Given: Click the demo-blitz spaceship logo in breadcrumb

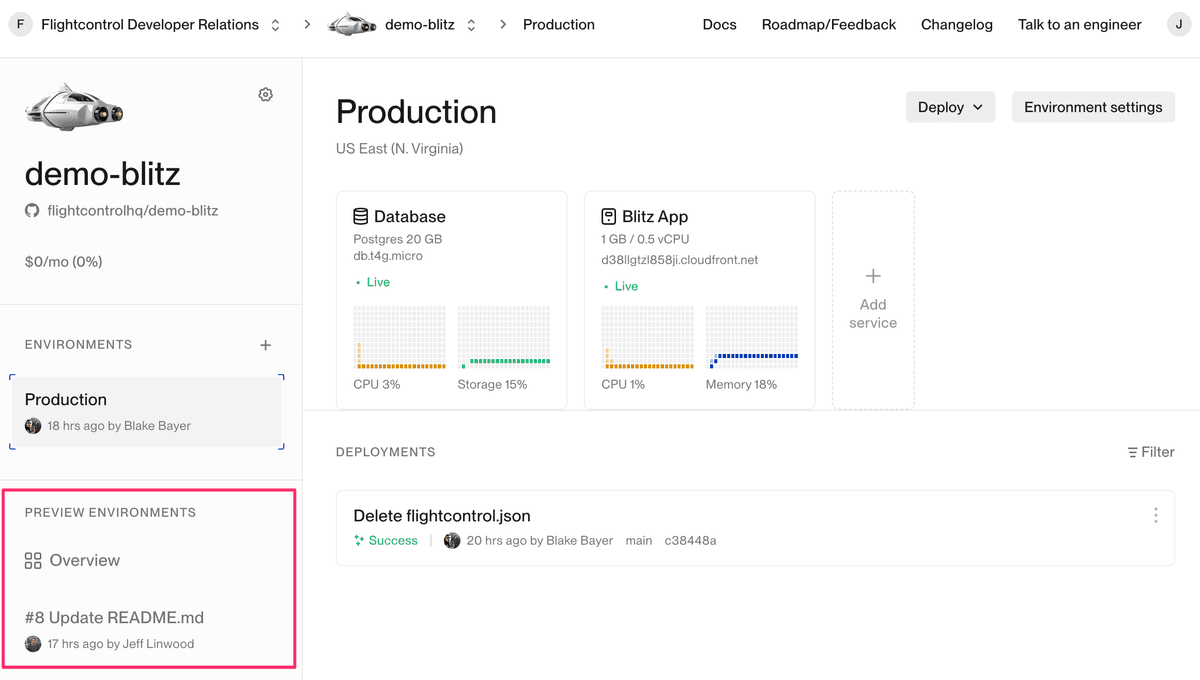Looking at the screenshot, I should point(352,25).
